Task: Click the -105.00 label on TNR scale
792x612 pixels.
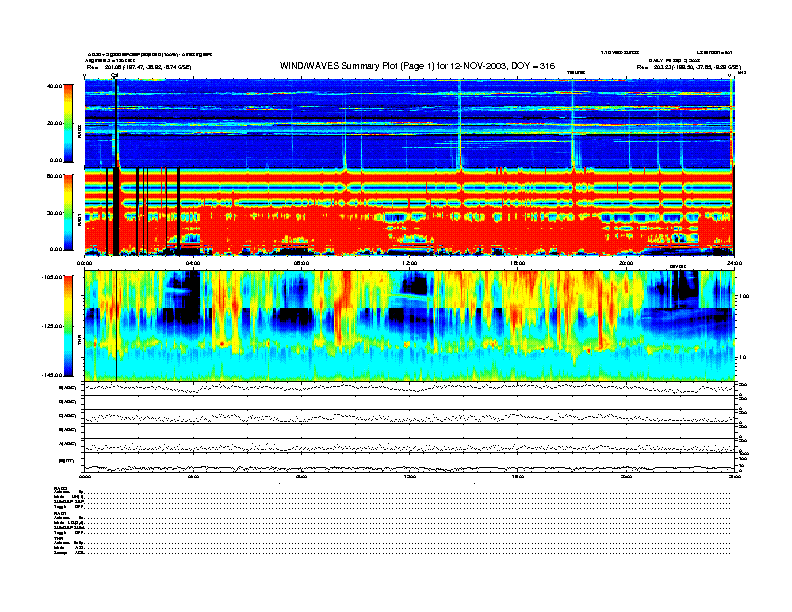Action: coord(53,277)
